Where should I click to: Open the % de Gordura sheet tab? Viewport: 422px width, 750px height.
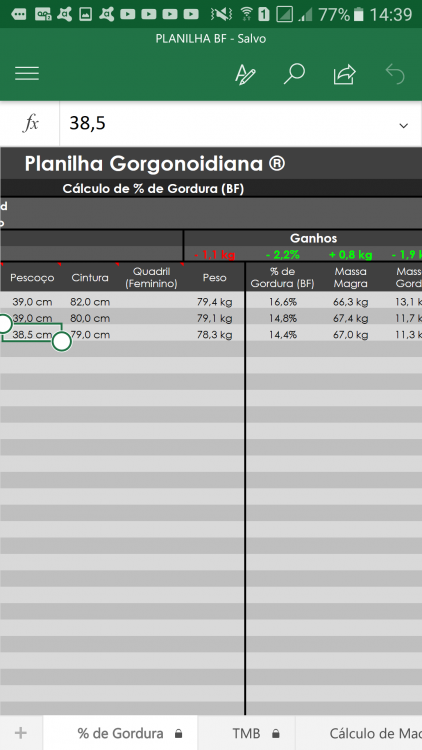tap(121, 733)
